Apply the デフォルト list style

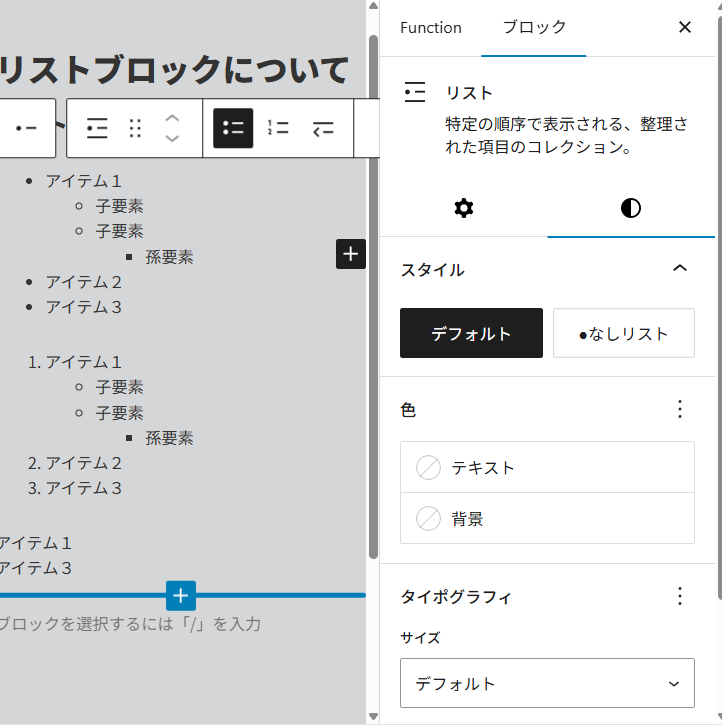click(x=471, y=333)
